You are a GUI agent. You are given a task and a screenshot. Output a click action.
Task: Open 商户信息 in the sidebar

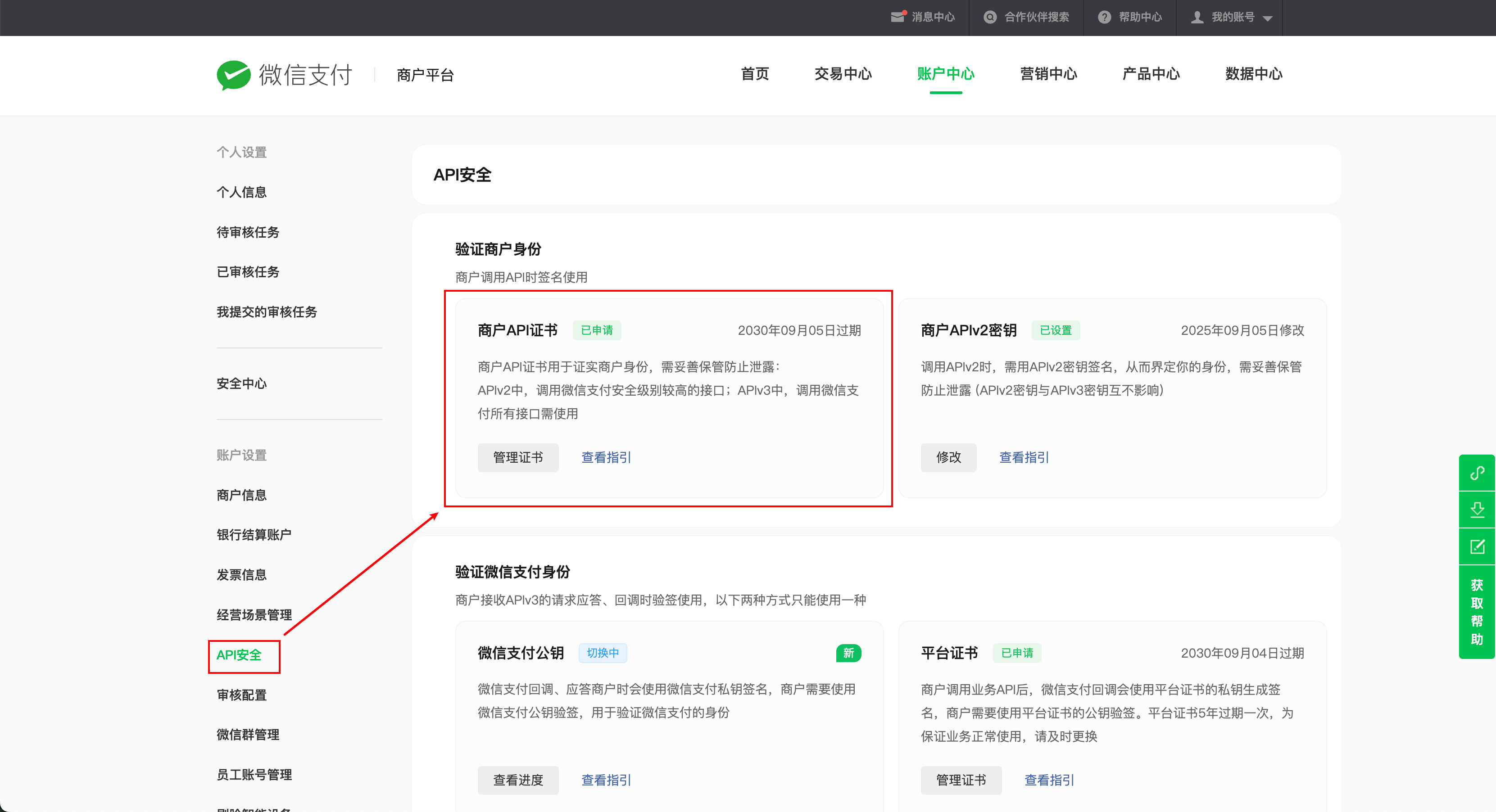pyautogui.click(x=241, y=495)
